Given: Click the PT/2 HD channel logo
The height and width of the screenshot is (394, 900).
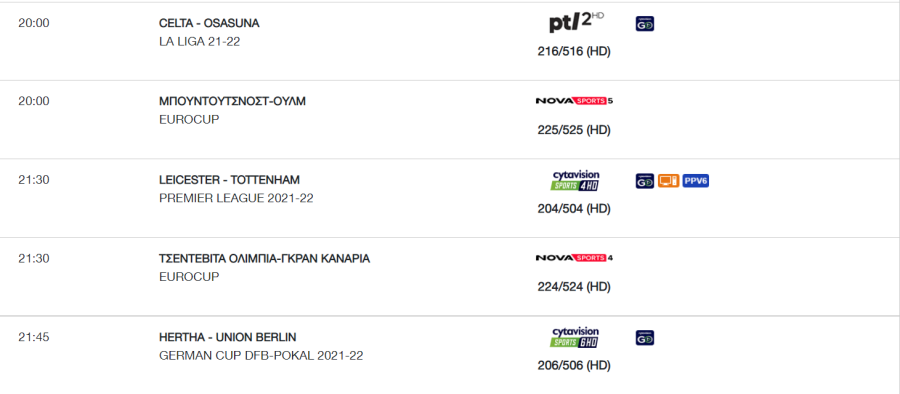Looking at the screenshot, I should click(x=576, y=22).
